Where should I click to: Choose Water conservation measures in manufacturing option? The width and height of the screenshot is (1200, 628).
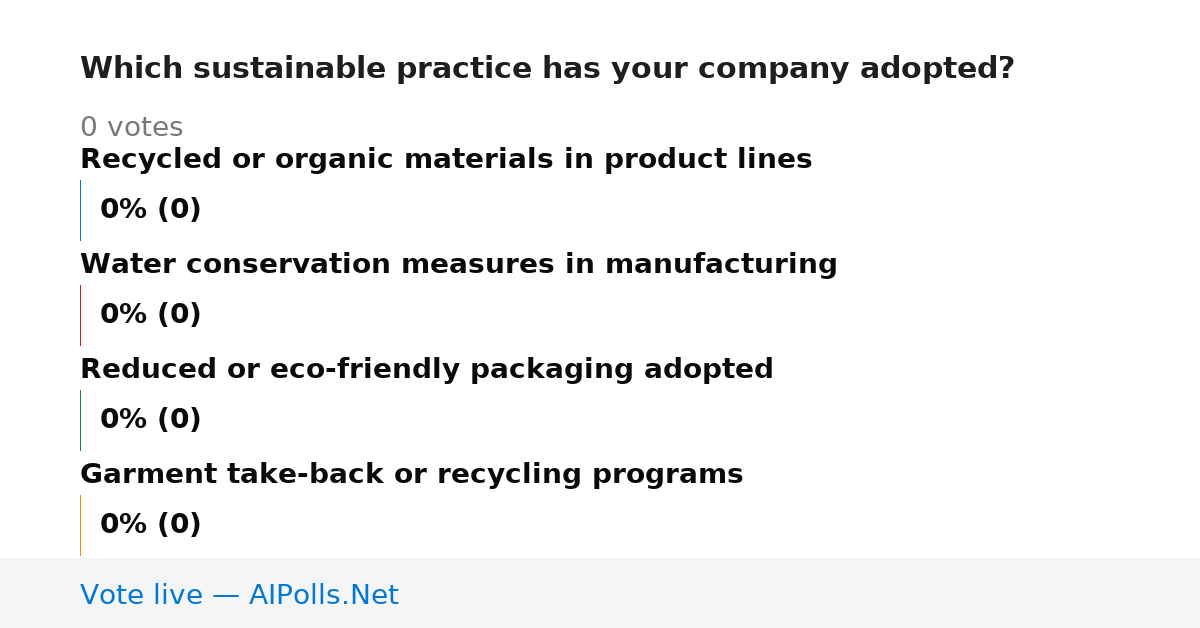[459, 265]
